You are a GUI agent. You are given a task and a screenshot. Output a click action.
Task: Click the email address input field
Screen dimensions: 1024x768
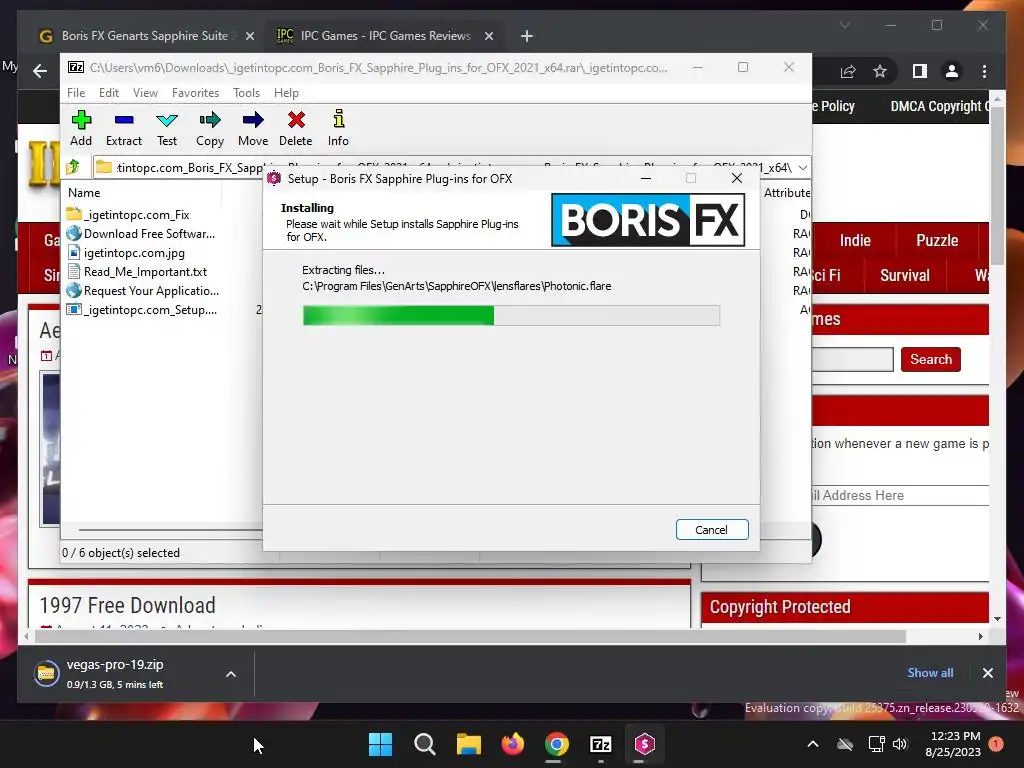tap(900, 495)
